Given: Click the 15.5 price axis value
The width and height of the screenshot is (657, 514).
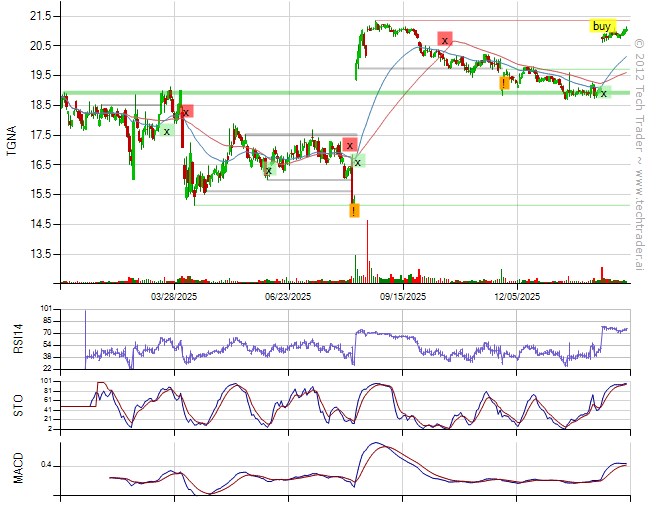Looking at the screenshot, I should (40, 194).
